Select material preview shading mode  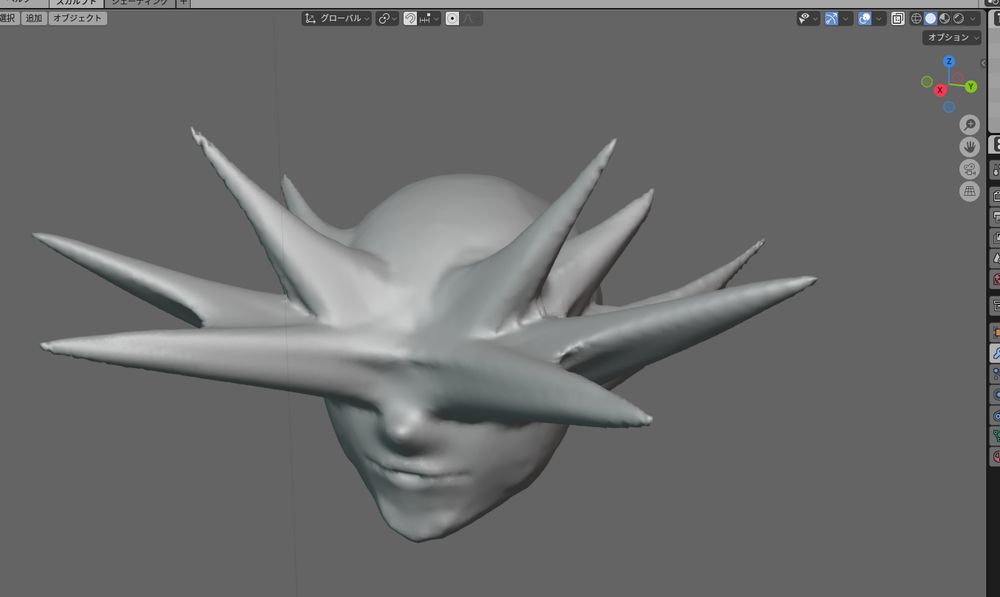point(944,18)
